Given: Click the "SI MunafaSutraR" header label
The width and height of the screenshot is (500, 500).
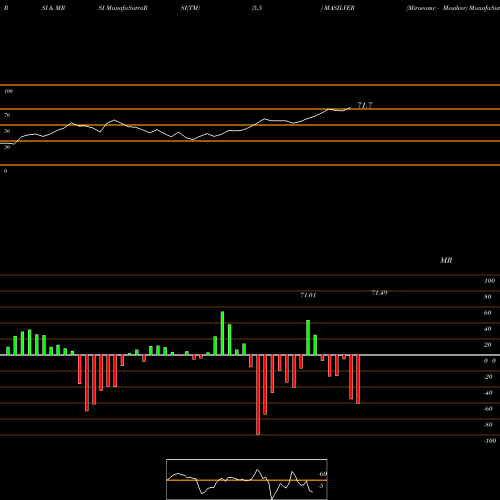Looking at the screenshot, I should (x=123, y=8).
